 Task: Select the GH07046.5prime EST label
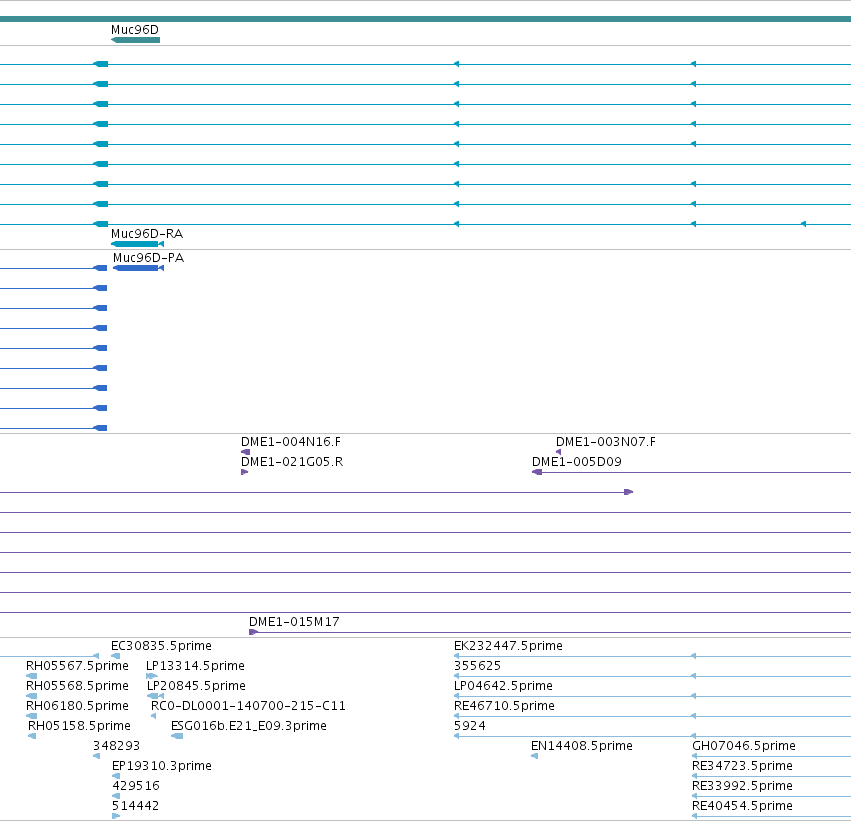(744, 746)
